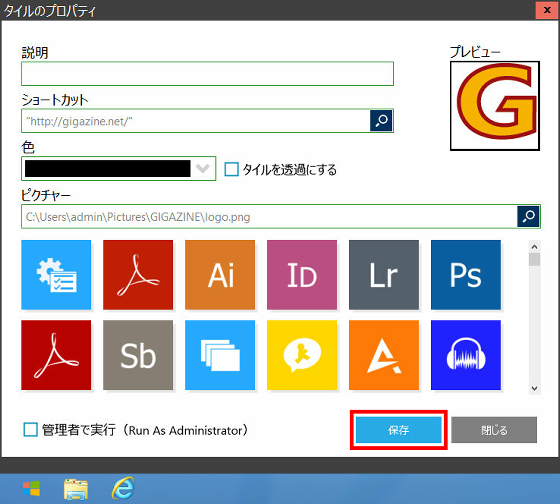This screenshot has width=560, height=504.
Task: Select the stacked windows blue tile
Action: 220,355
